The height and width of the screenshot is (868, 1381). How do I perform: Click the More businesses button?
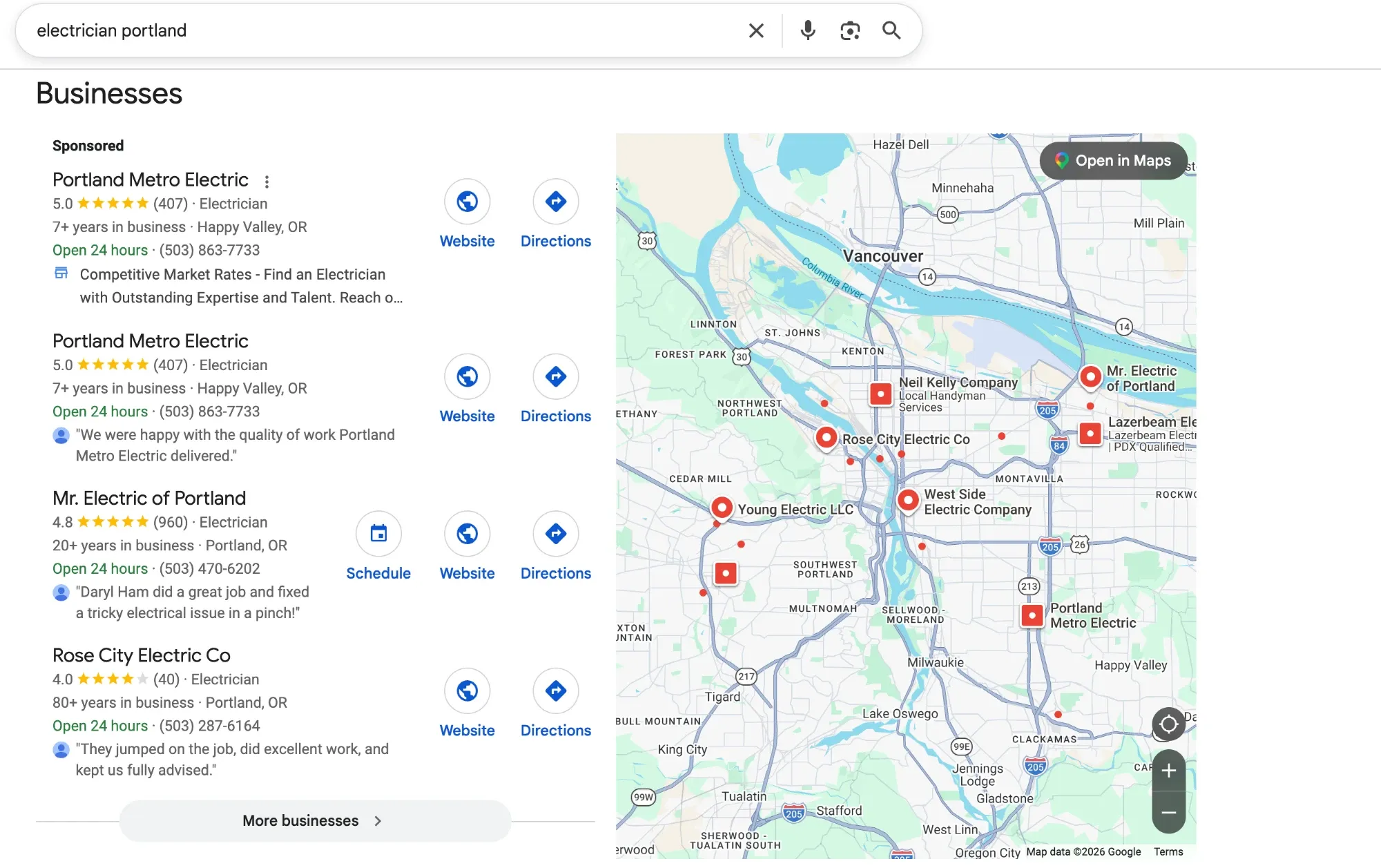click(315, 820)
